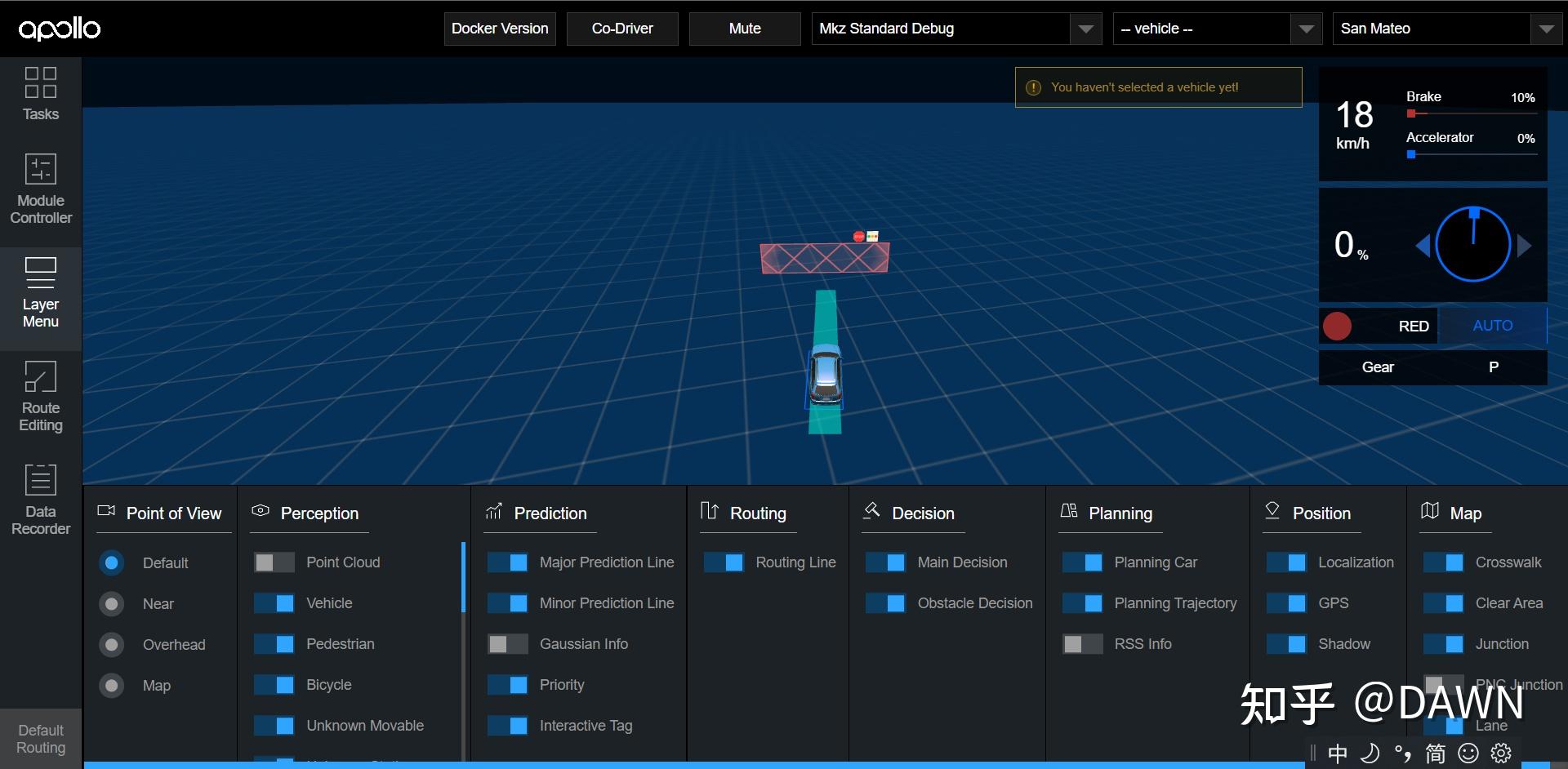The height and width of the screenshot is (769, 1568).
Task: Open the Module Controller panel
Action: coord(40,189)
